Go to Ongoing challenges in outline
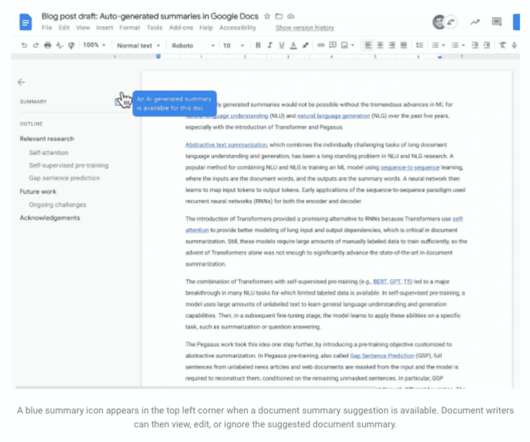530x442 pixels. [x=57, y=205]
